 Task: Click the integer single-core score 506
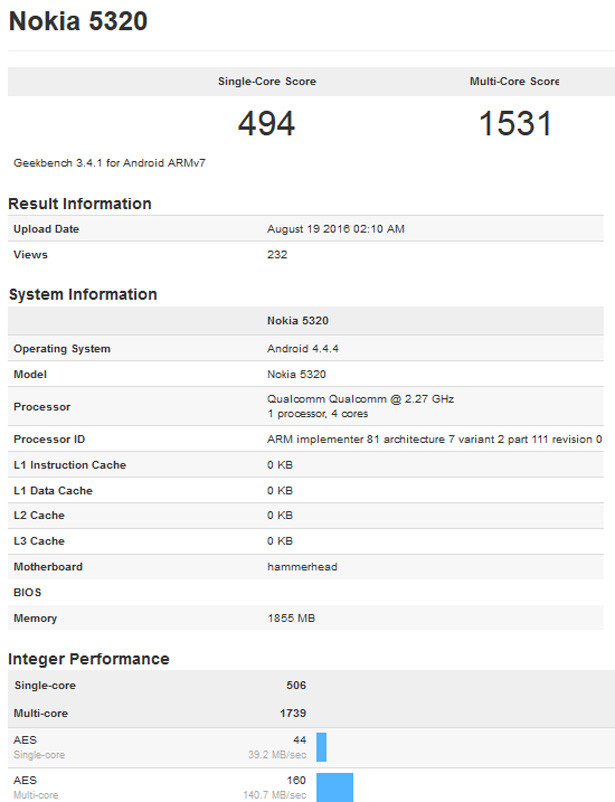point(296,685)
